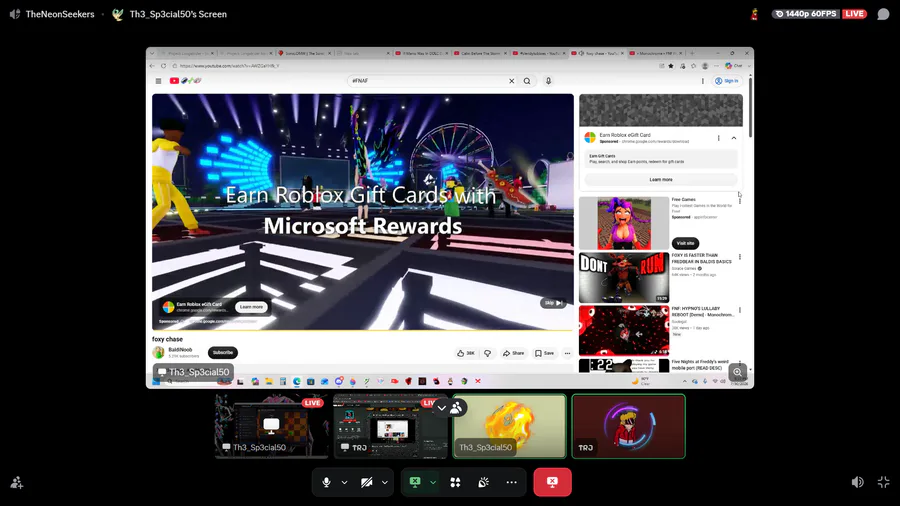Screen dimensions: 900x506
Task: Toggle the green screen share button
Action: (415, 482)
